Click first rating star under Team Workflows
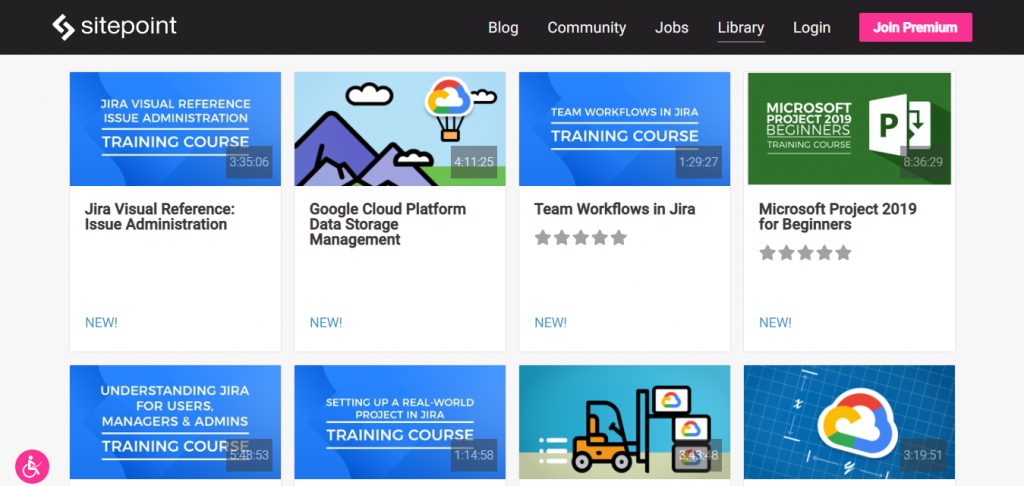Image resolution: width=1024 pixels, height=486 pixels. pyautogui.click(x=543, y=238)
